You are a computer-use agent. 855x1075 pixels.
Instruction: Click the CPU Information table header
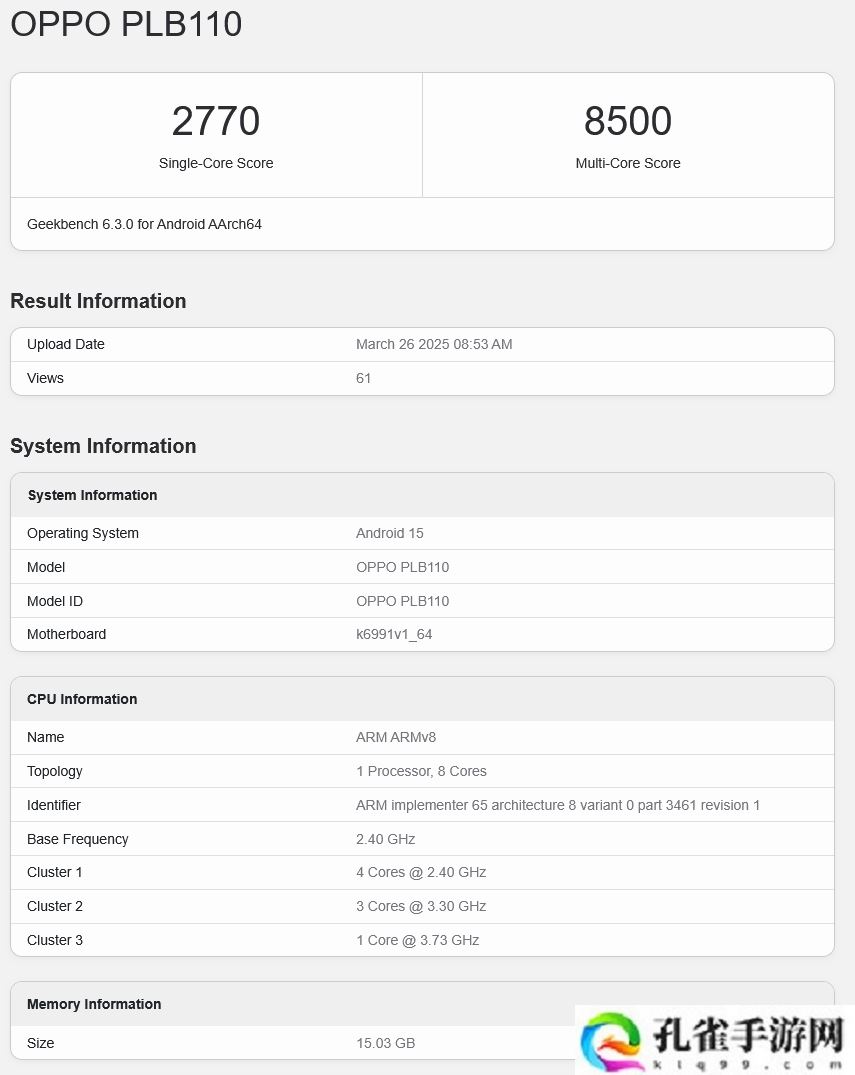tap(82, 699)
